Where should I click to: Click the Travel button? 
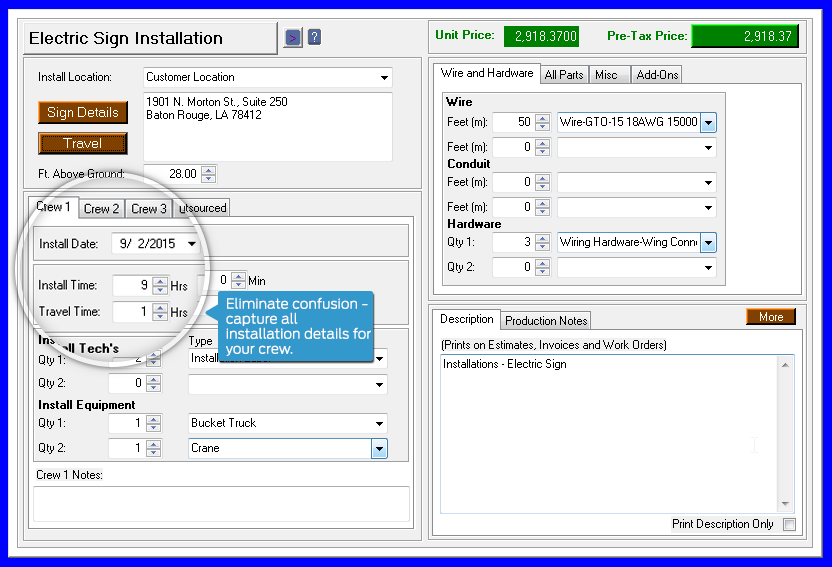point(83,143)
